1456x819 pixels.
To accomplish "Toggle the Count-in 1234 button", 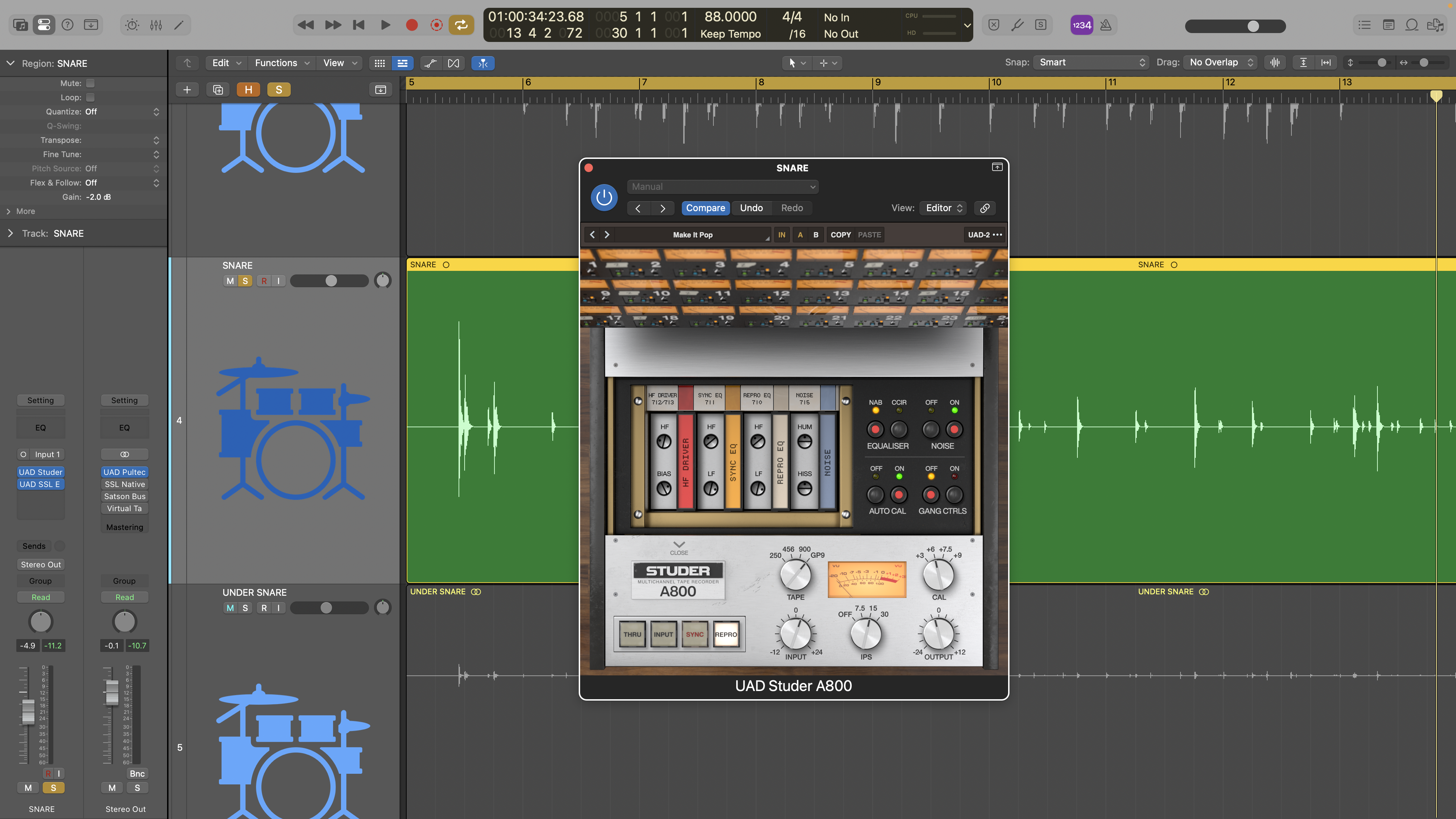I will (1082, 25).
